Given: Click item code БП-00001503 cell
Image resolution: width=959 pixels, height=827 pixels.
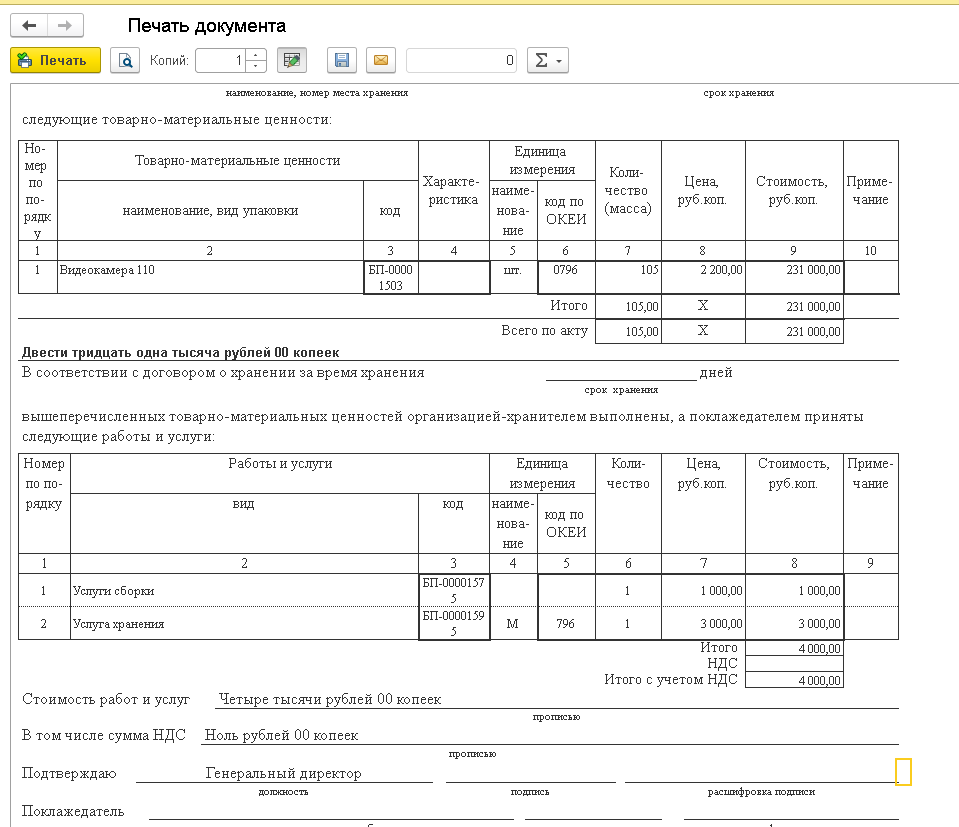Looking at the screenshot, I should pyautogui.click(x=390, y=277).
